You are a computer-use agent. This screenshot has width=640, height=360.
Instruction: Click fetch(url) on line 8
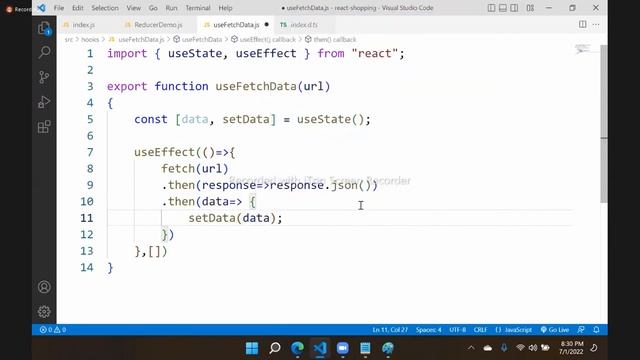(195, 169)
